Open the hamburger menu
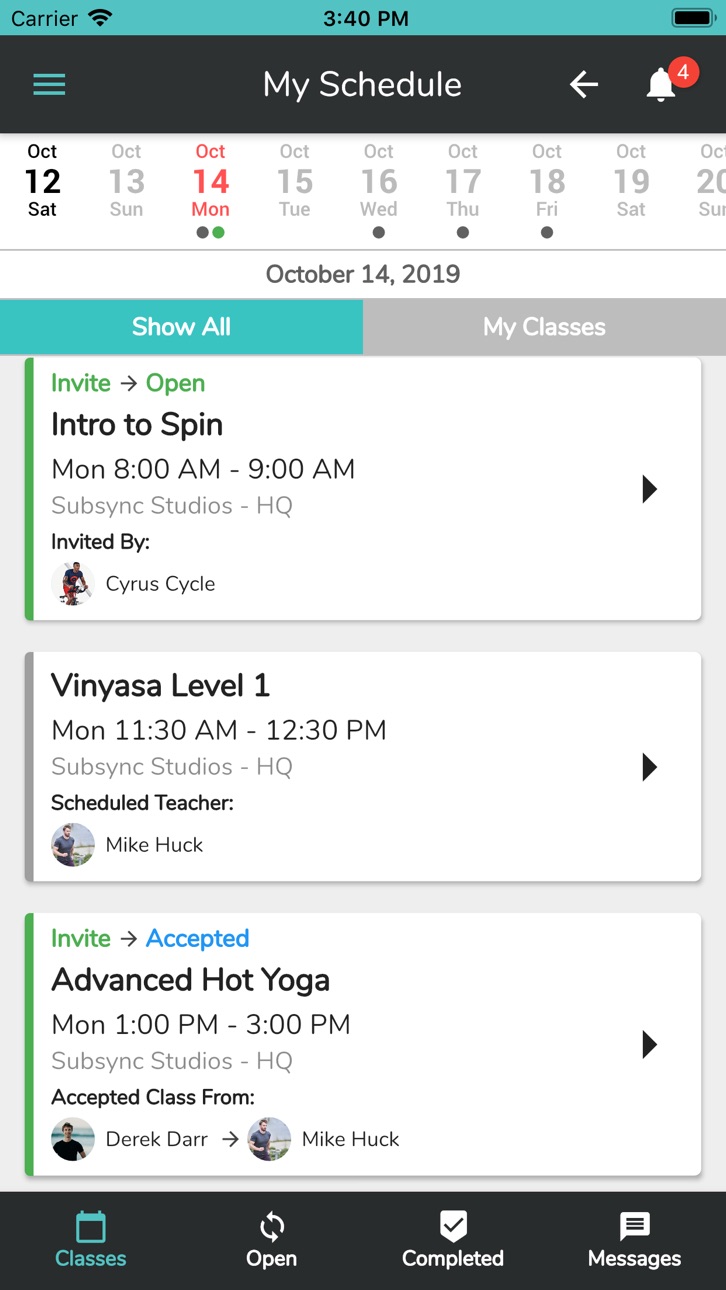The image size is (726, 1290). click(x=49, y=85)
